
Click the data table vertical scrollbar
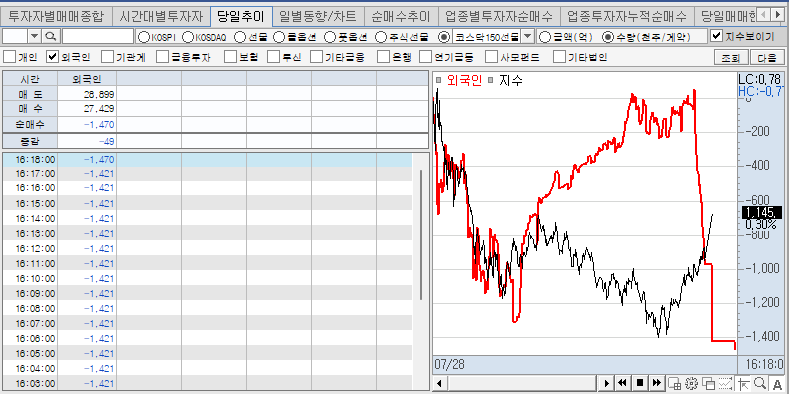tap(421, 234)
